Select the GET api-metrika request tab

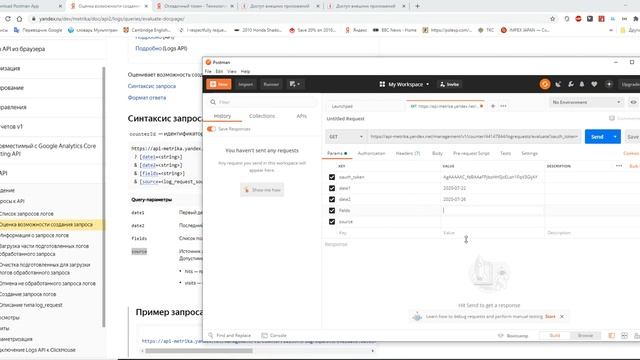click(445, 106)
